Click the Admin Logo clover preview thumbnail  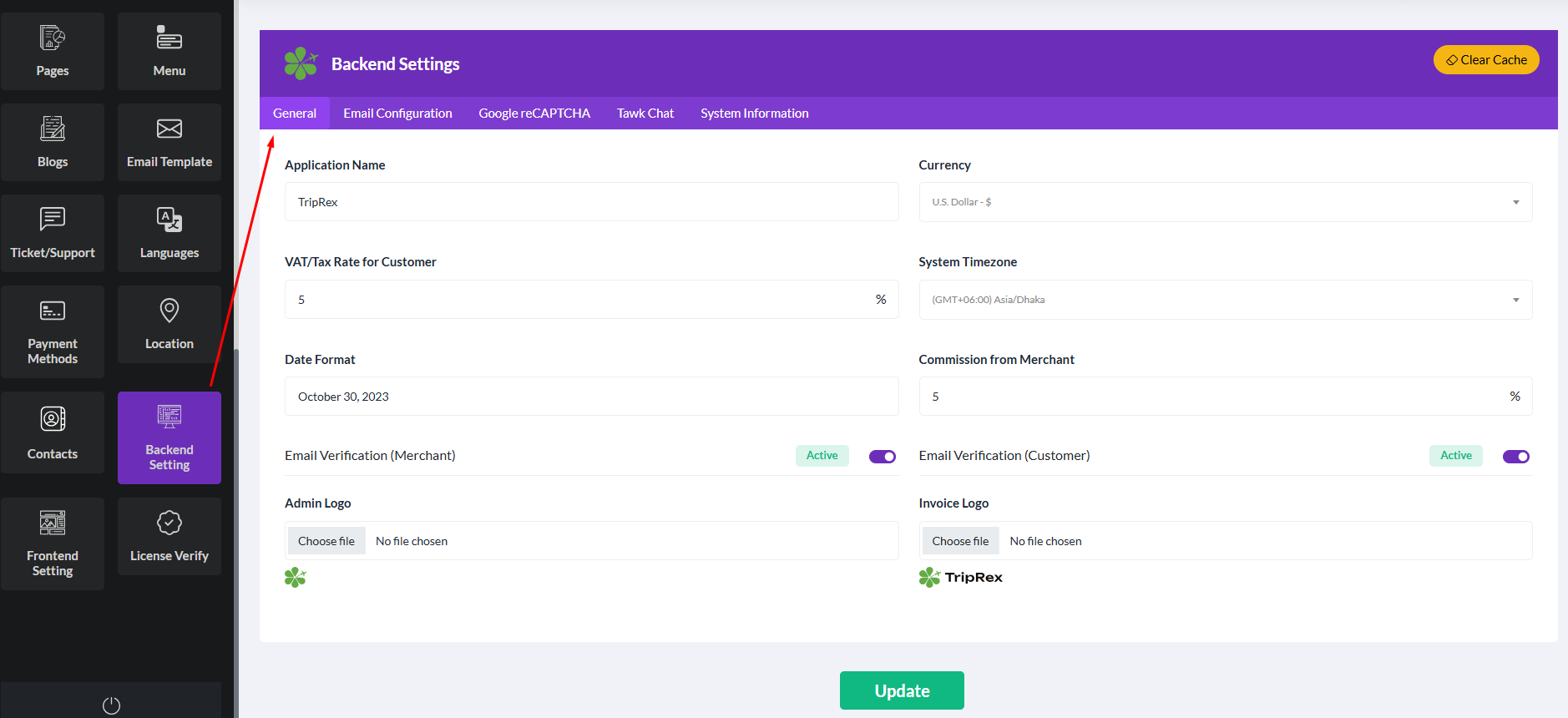(296, 578)
